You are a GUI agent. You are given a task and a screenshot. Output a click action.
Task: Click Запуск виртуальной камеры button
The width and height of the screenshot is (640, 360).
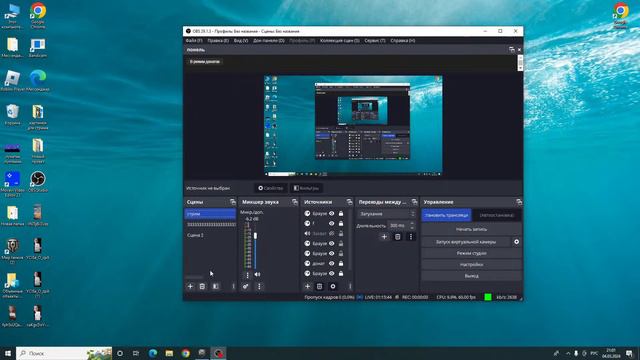tap(466, 242)
